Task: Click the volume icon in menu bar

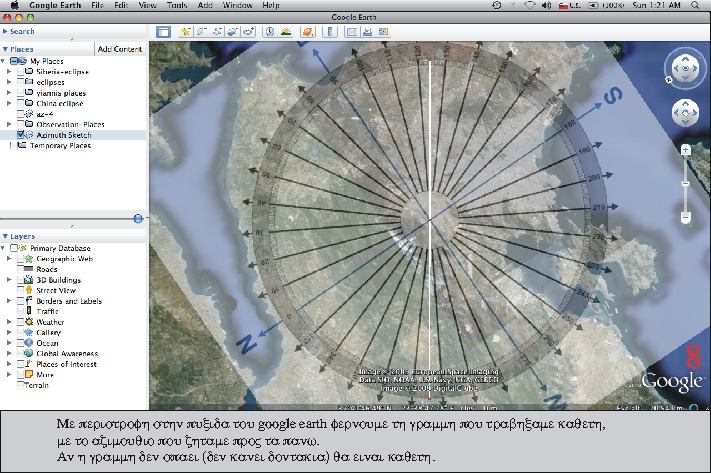Action: tap(546, 5)
